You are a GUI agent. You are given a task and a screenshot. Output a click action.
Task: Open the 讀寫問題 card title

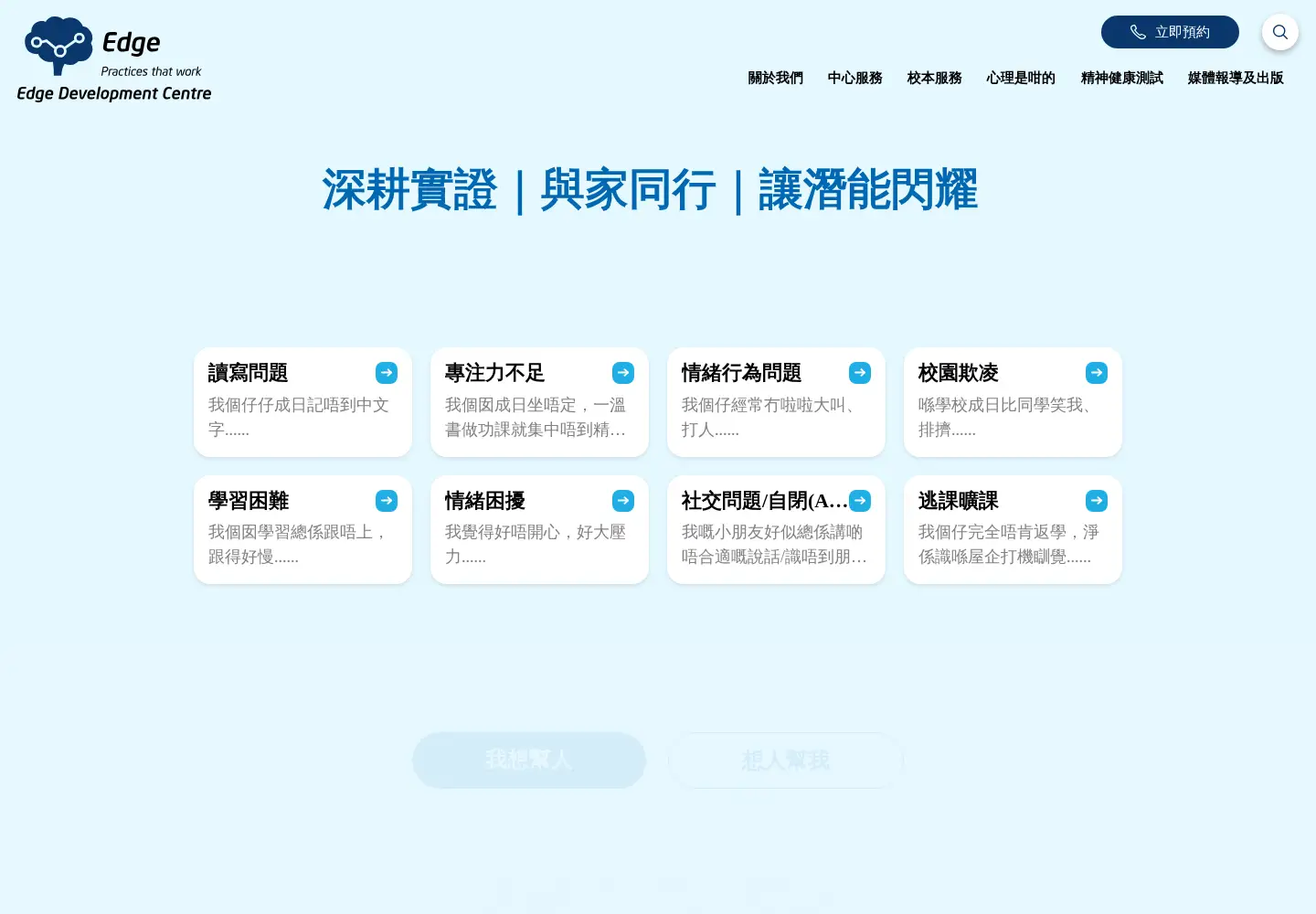[x=249, y=373]
